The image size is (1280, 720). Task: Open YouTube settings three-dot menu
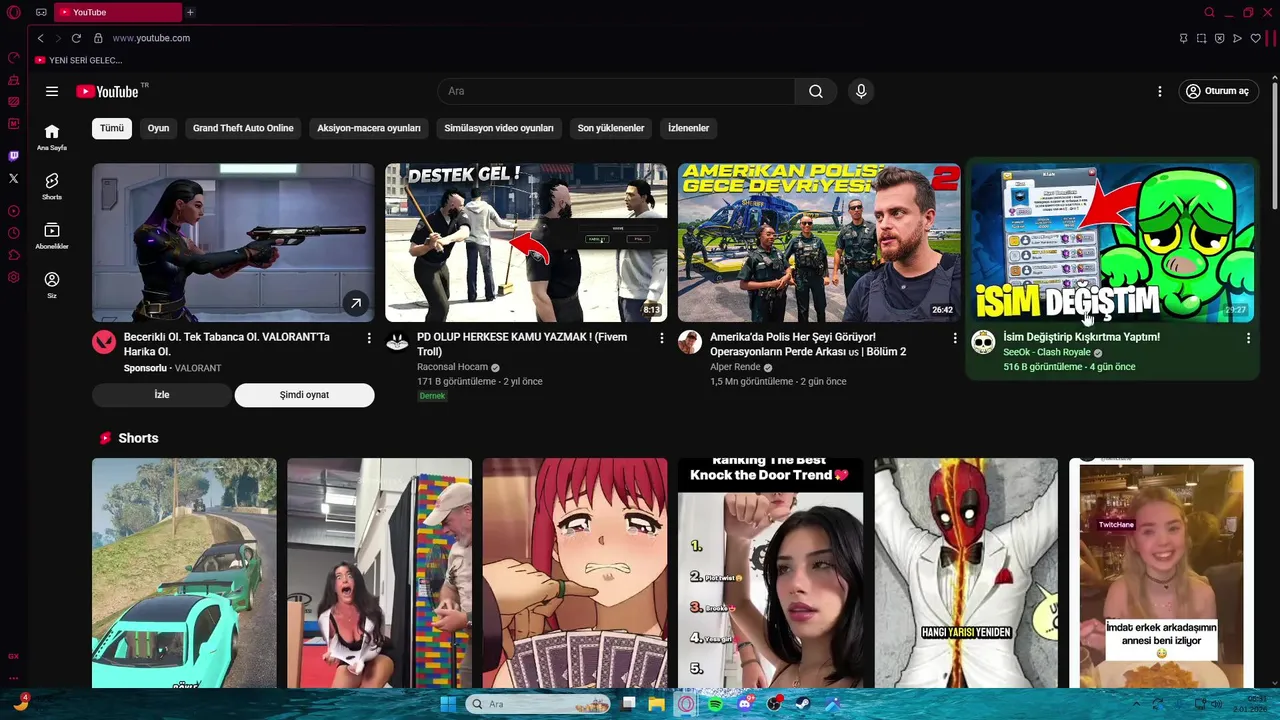(x=1160, y=91)
